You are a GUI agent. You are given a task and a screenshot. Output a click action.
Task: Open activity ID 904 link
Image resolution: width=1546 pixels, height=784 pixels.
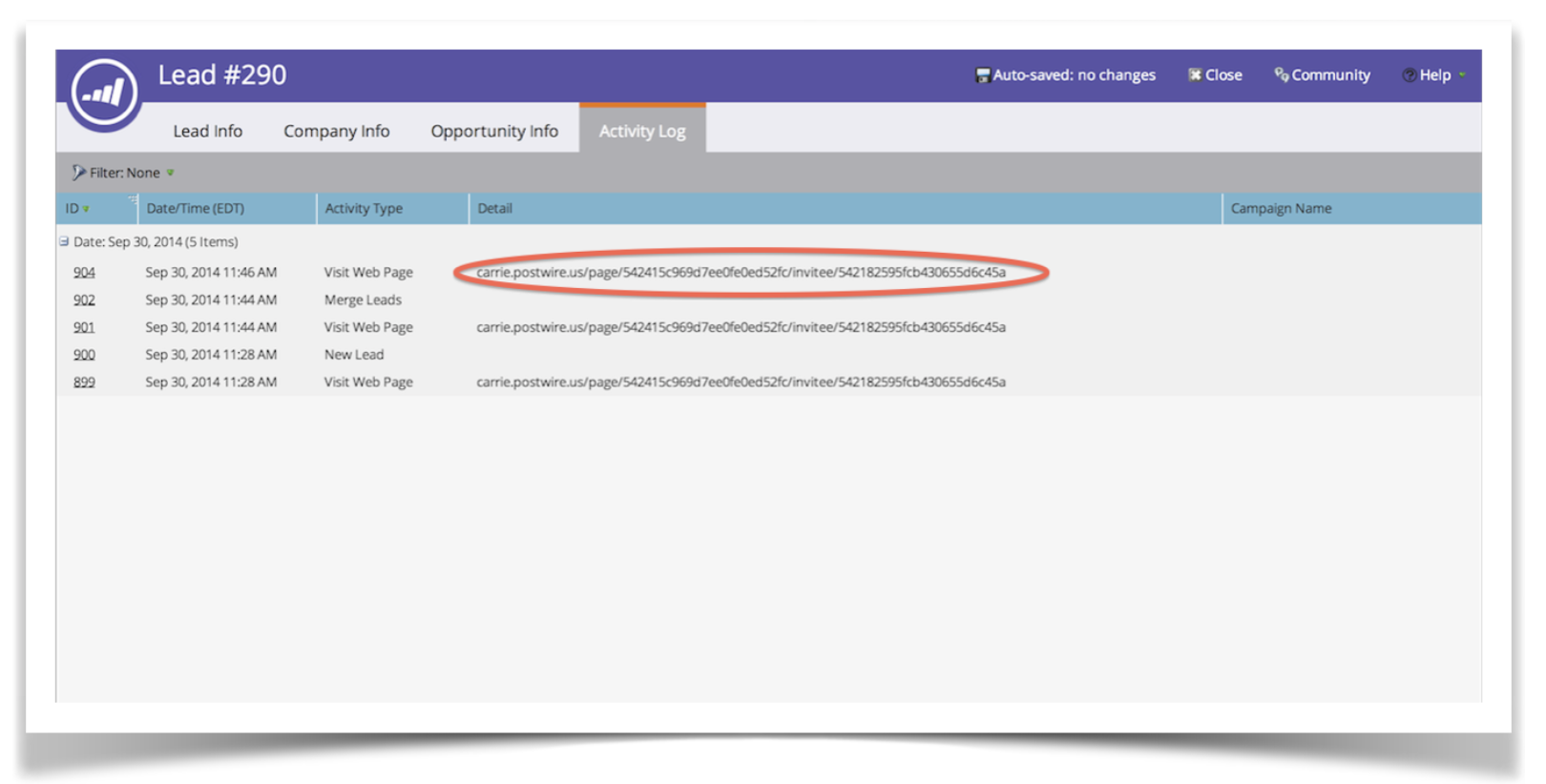tap(84, 273)
